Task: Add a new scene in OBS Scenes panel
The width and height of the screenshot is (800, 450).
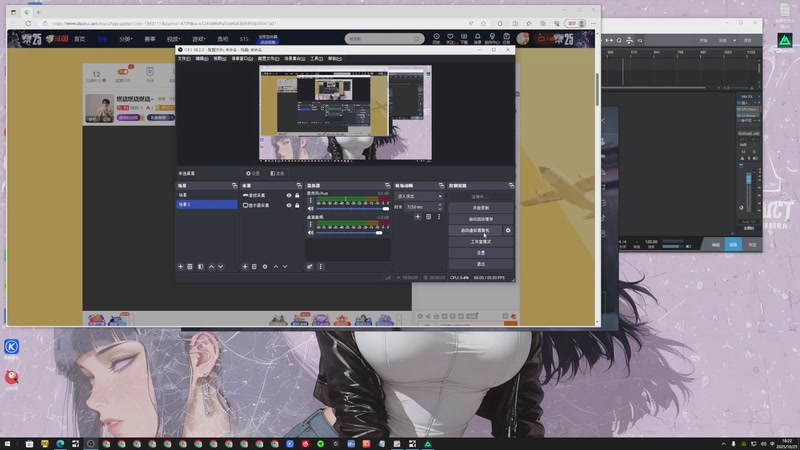Action: tap(180, 266)
